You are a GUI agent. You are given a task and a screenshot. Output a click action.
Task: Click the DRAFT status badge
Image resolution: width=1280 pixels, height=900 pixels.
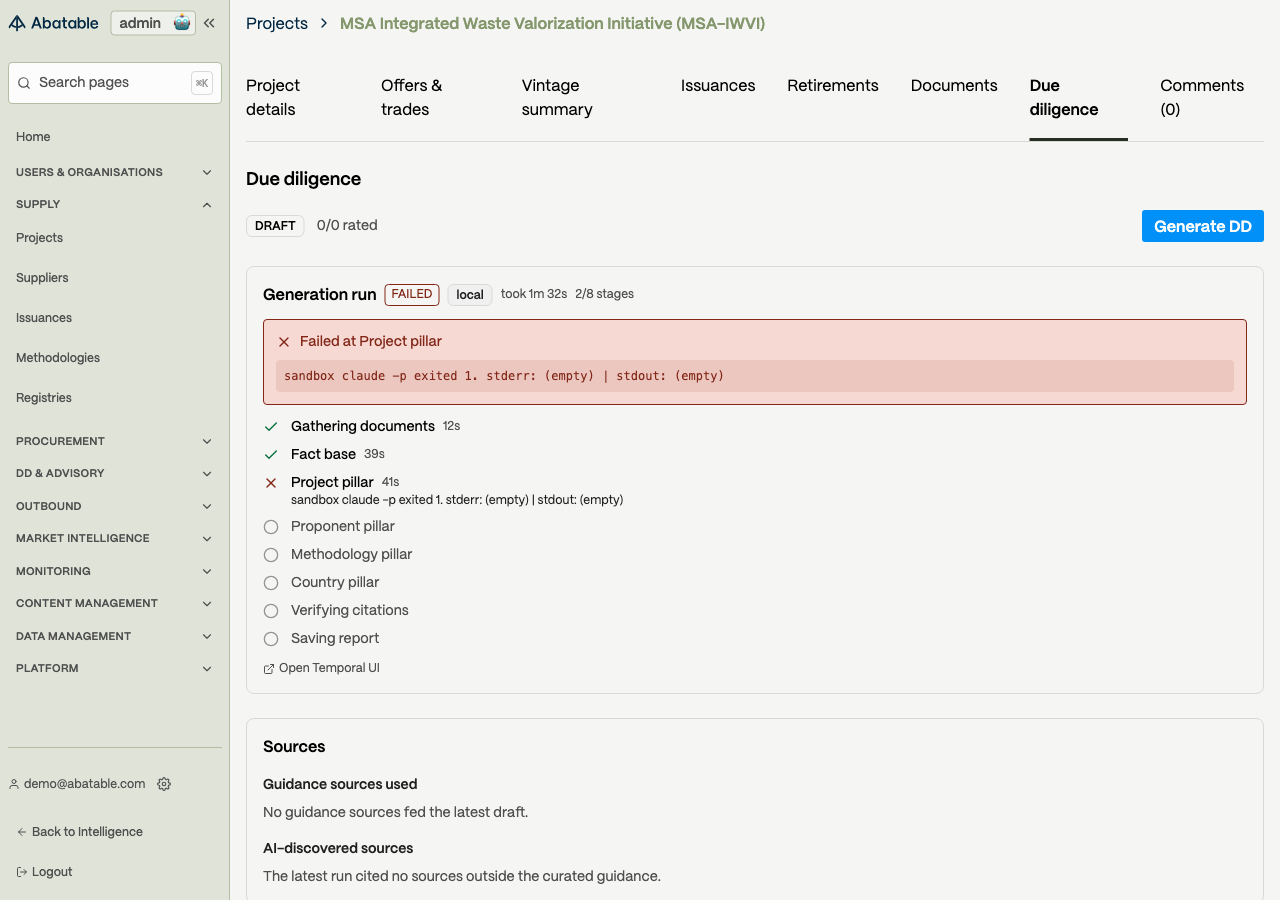point(275,226)
